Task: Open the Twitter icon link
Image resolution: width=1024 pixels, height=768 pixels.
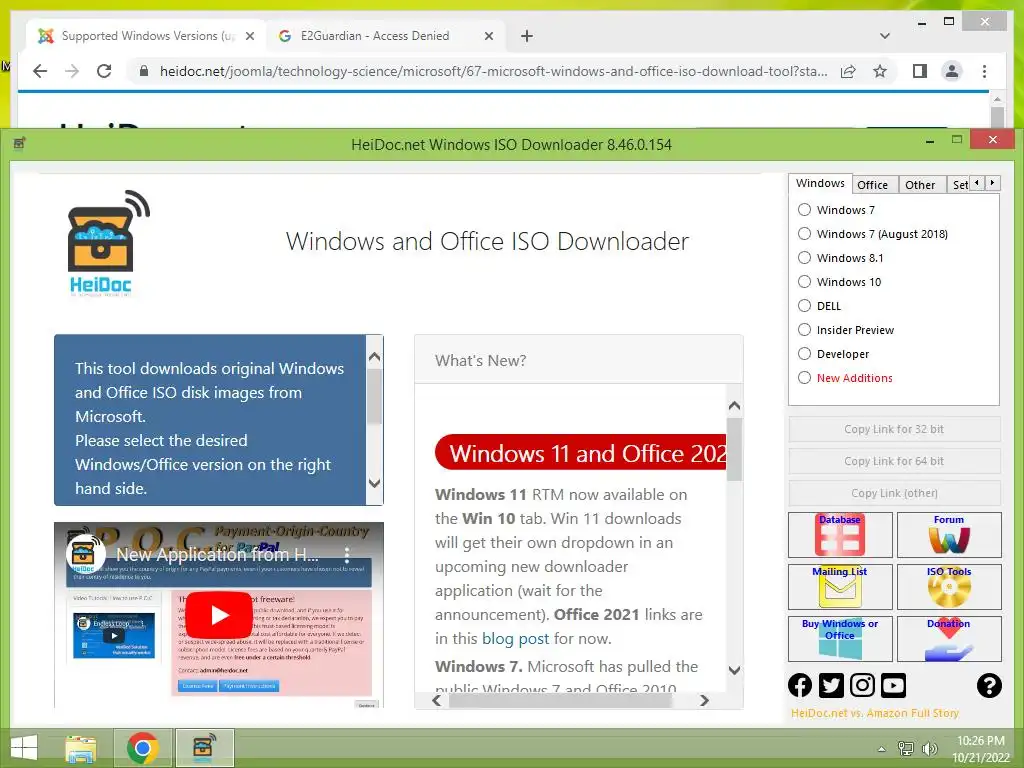Action: 831,685
